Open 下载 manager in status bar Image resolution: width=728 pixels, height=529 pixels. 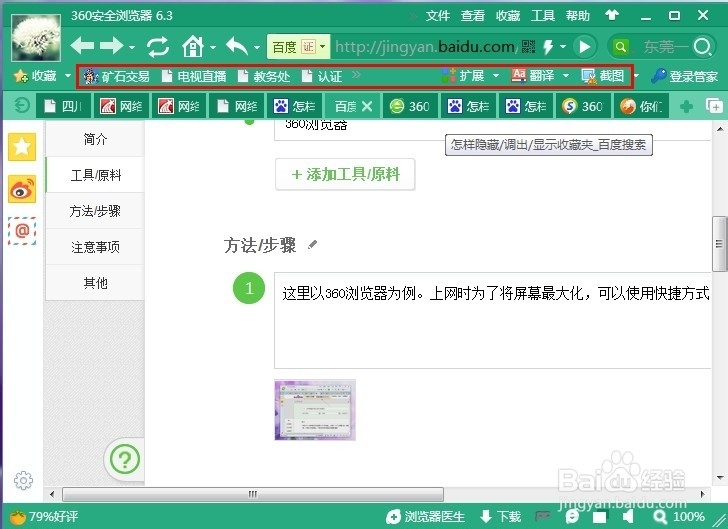click(x=500, y=516)
